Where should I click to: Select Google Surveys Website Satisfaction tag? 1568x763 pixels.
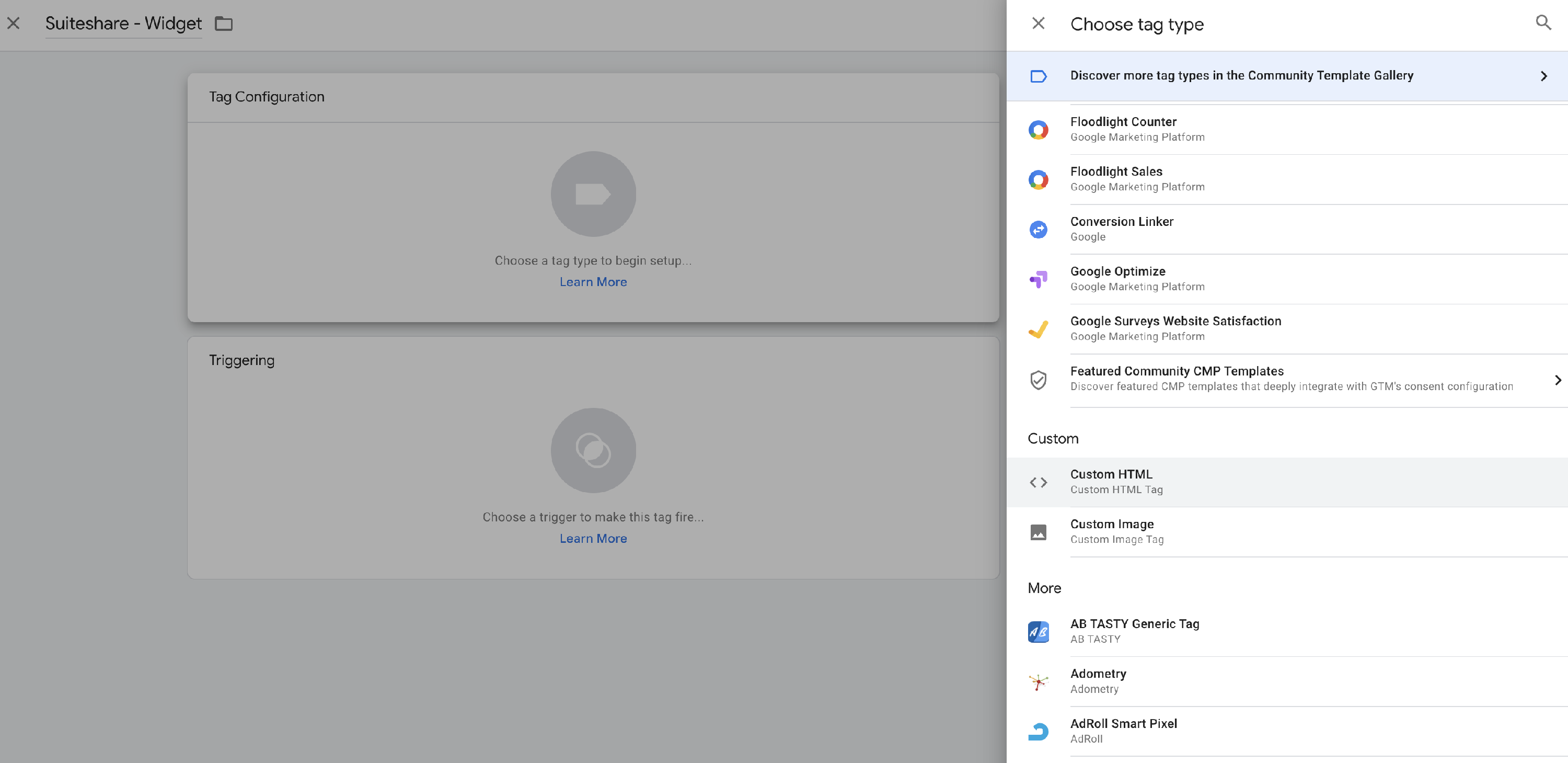click(x=1175, y=328)
